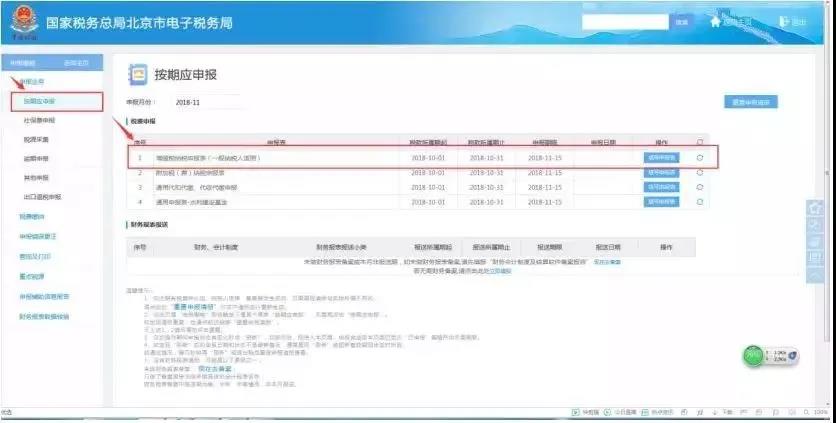Screen dimensions: 836x423
Task: Open 按期应申报 in the left sidebar
Action: point(40,101)
